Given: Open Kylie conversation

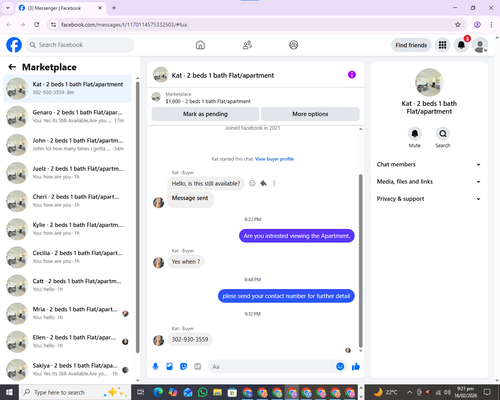Looking at the screenshot, I should 67,229.
